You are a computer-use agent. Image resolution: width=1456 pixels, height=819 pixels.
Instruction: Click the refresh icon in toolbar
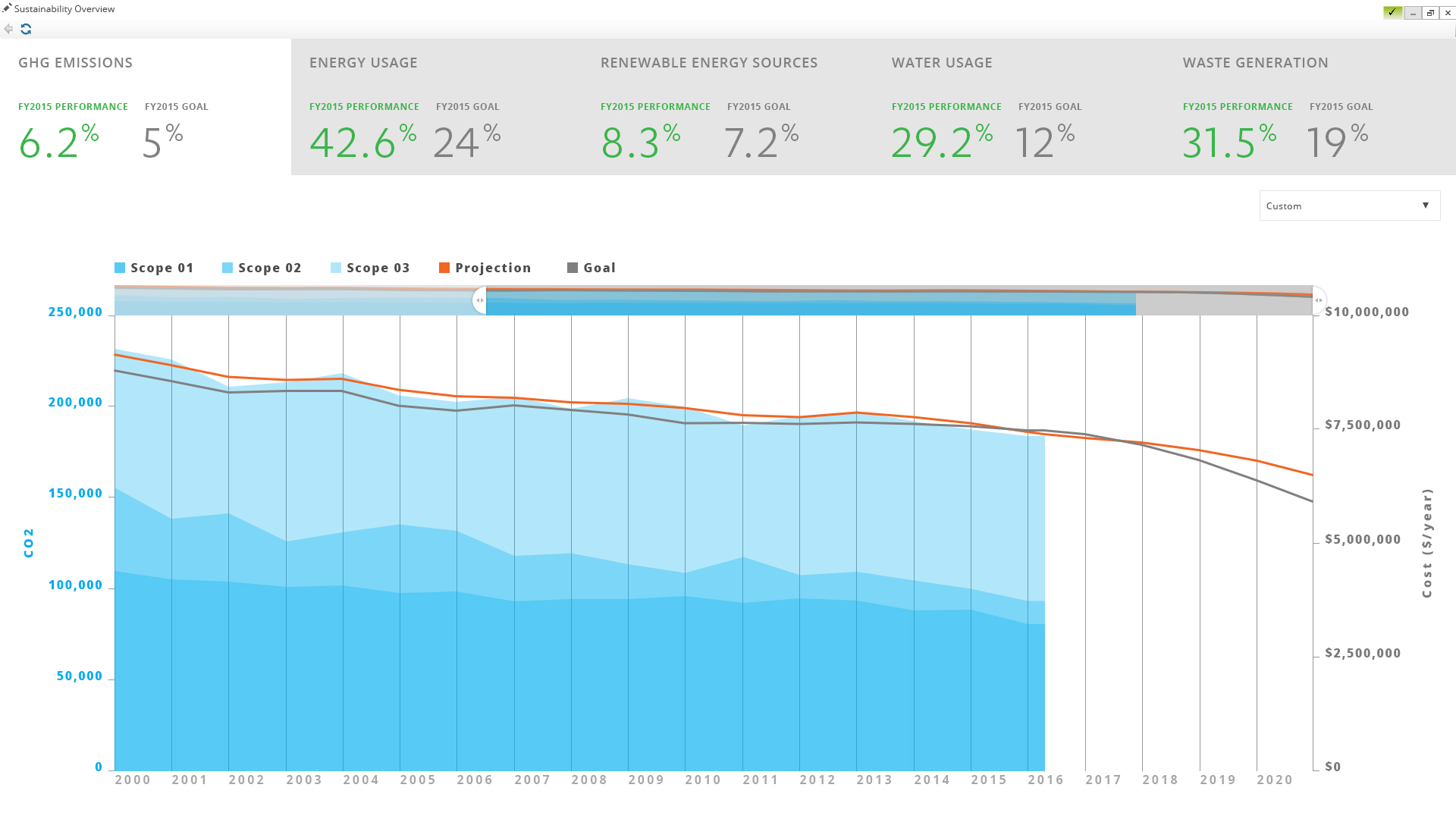pos(26,29)
